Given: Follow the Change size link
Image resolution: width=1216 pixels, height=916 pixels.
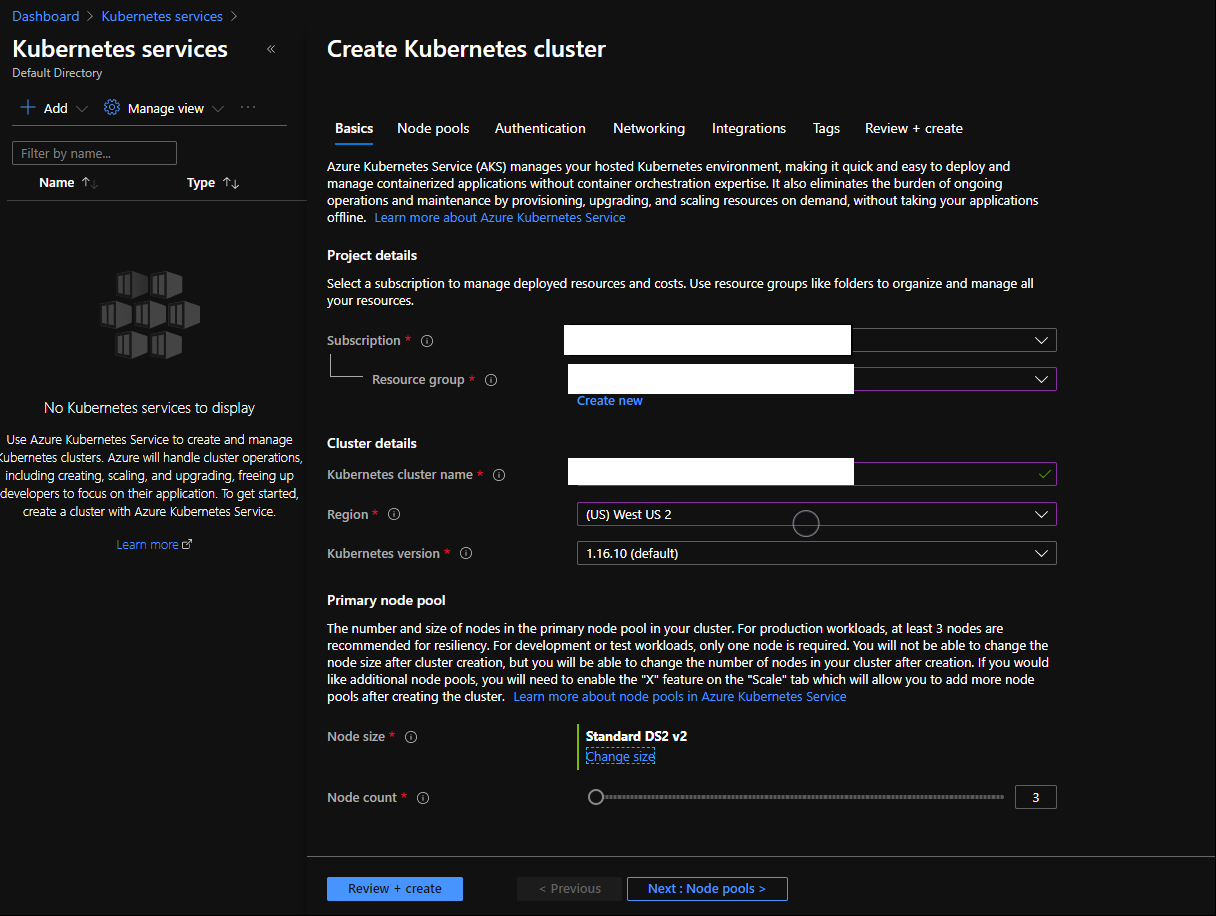Looking at the screenshot, I should pos(620,757).
